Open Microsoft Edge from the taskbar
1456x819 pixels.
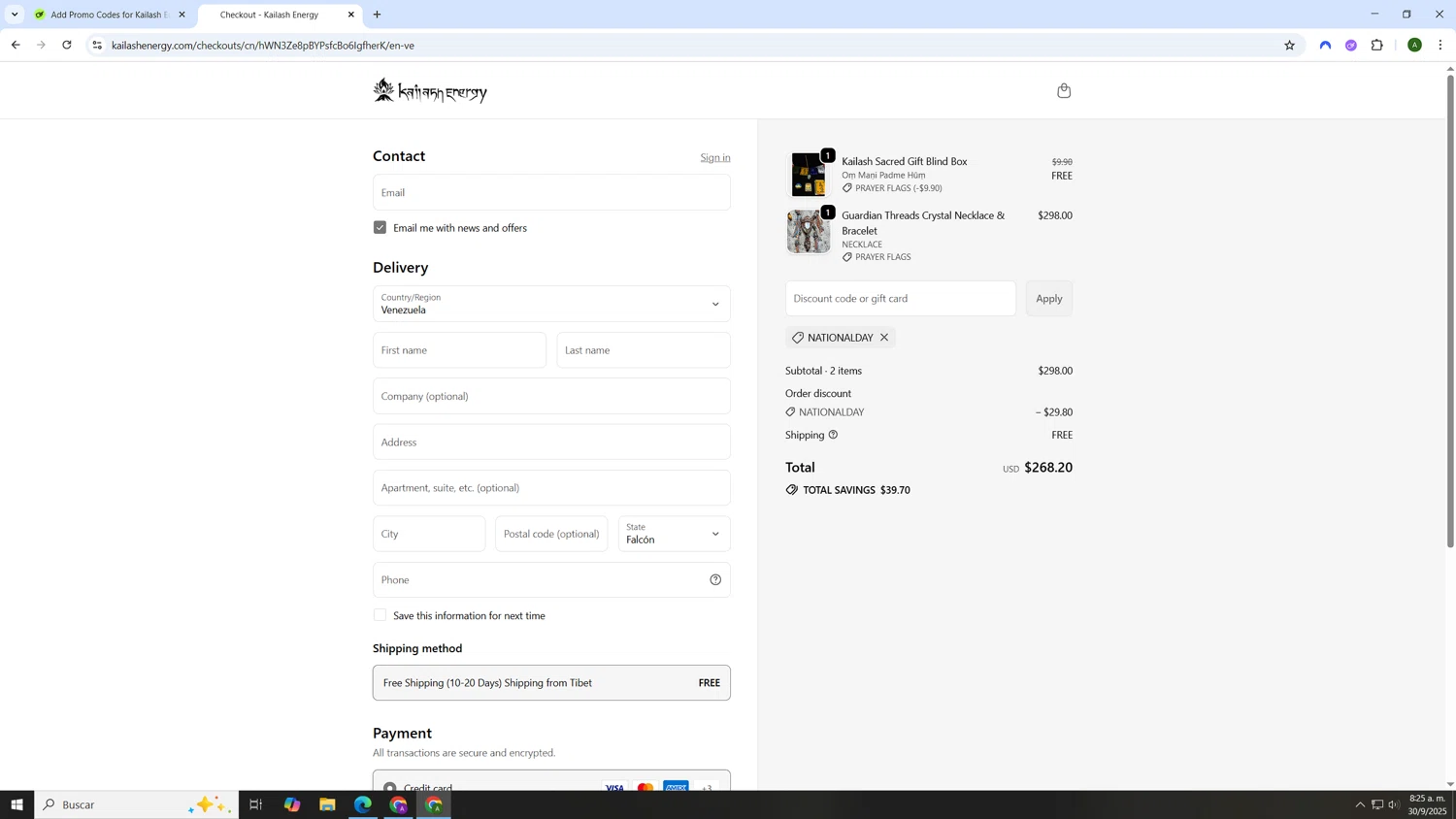coord(363,804)
